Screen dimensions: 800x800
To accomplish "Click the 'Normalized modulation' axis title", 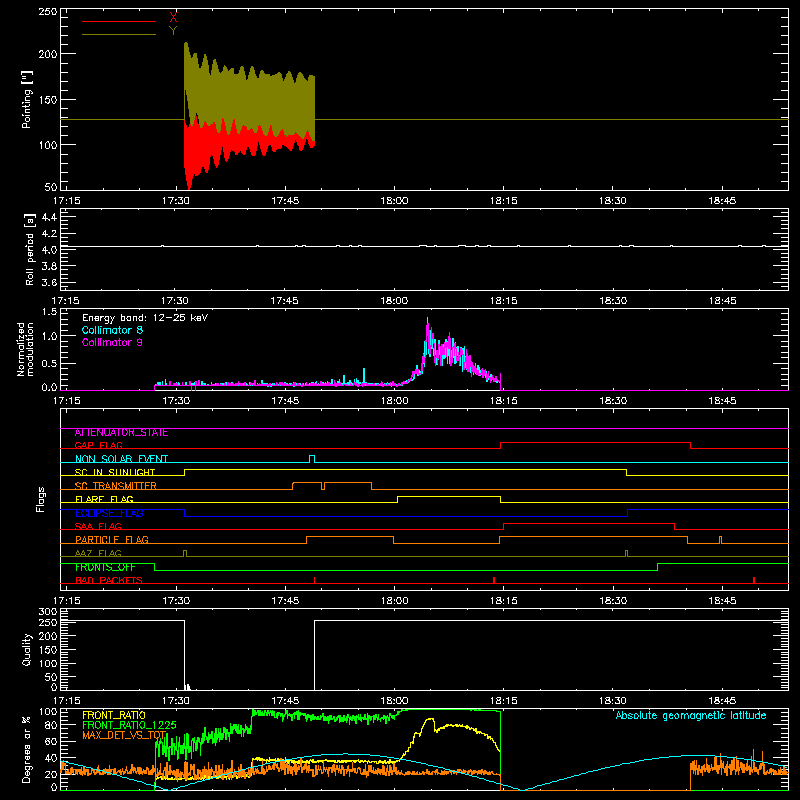I will pyautogui.click(x=26, y=349).
